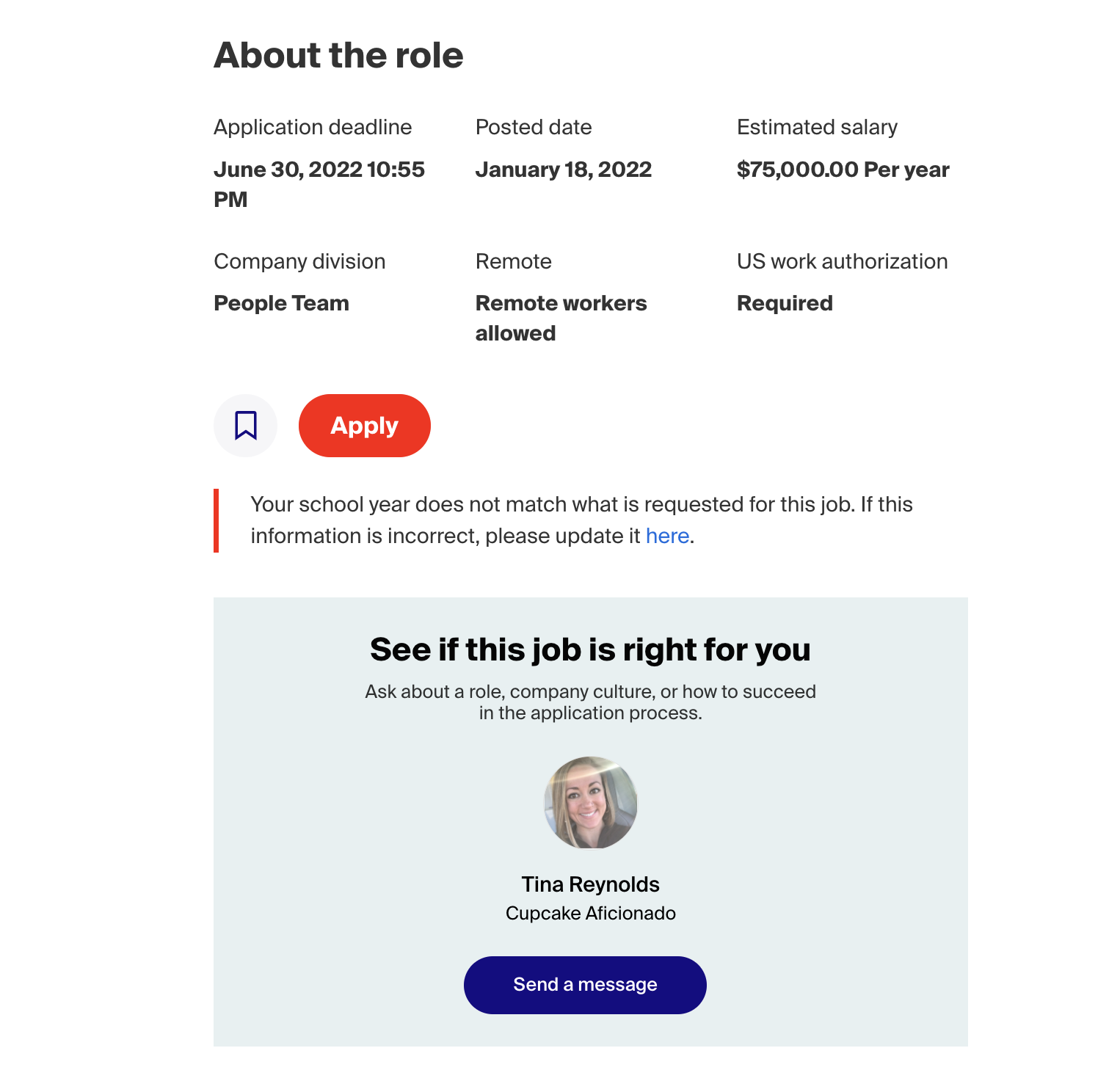This screenshot has width=1120, height=1070.
Task: Click the Estimated salary label
Action: 817,127
